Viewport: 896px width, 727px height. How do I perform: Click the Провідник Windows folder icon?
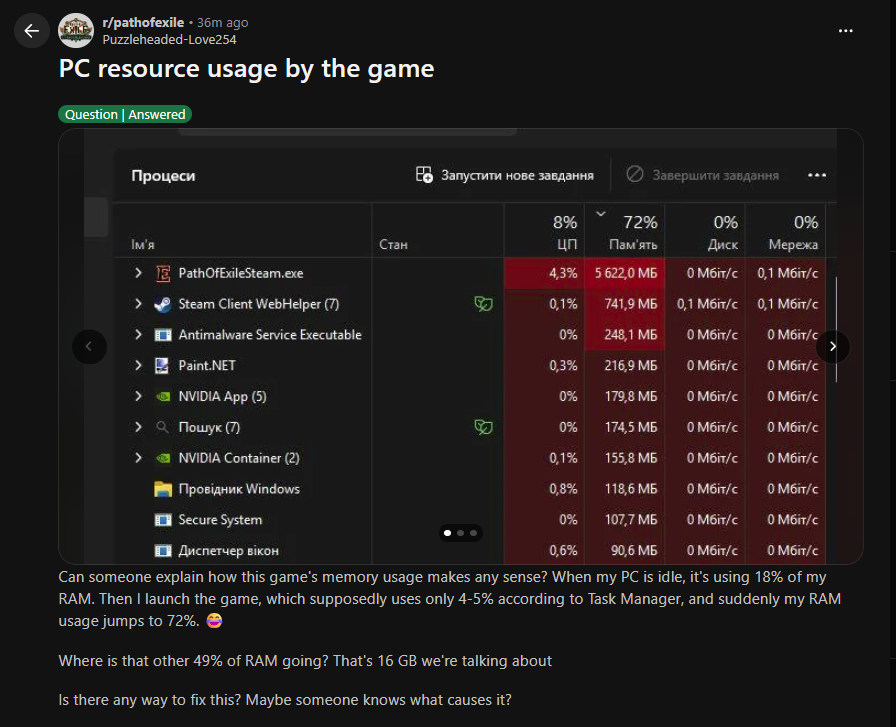163,489
